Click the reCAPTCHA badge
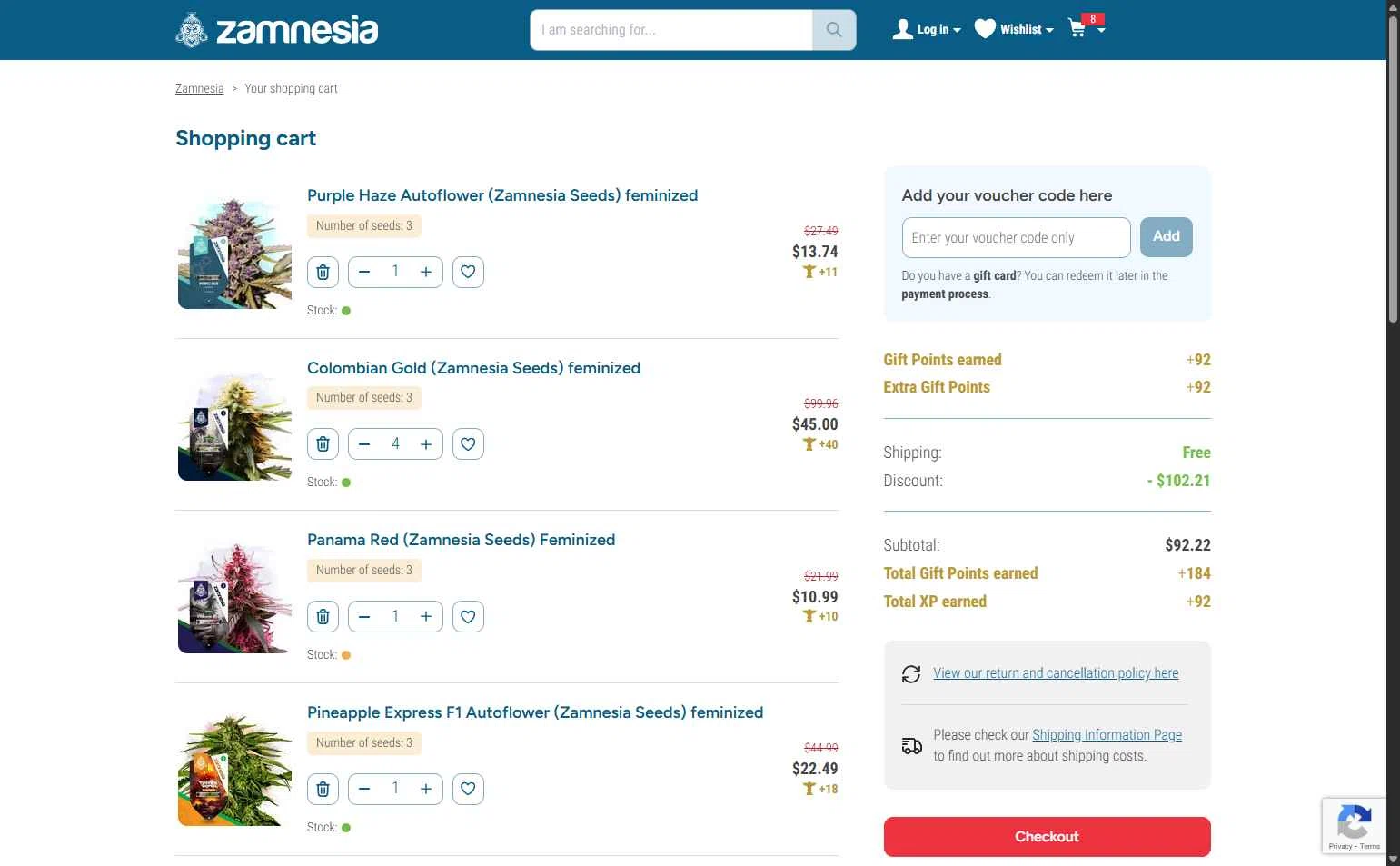The image size is (1400, 866). tap(1354, 826)
